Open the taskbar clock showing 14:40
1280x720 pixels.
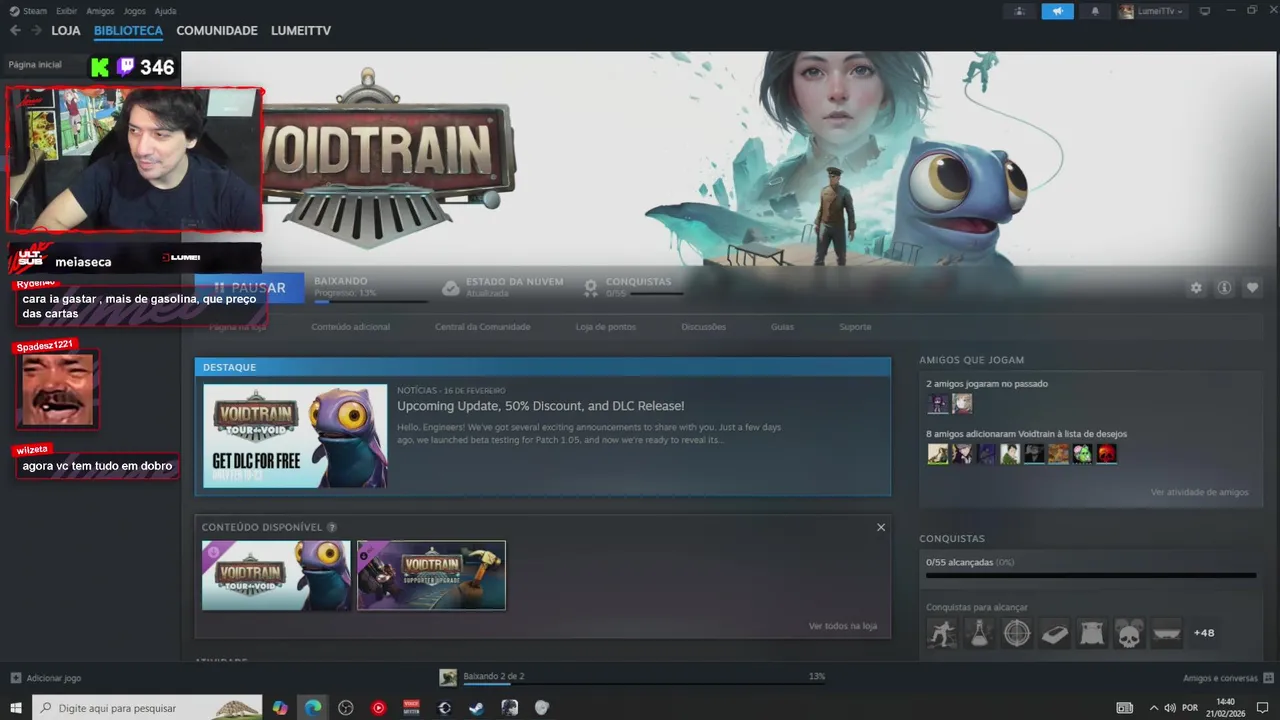pyautogui.click(x=1225, y=708)
